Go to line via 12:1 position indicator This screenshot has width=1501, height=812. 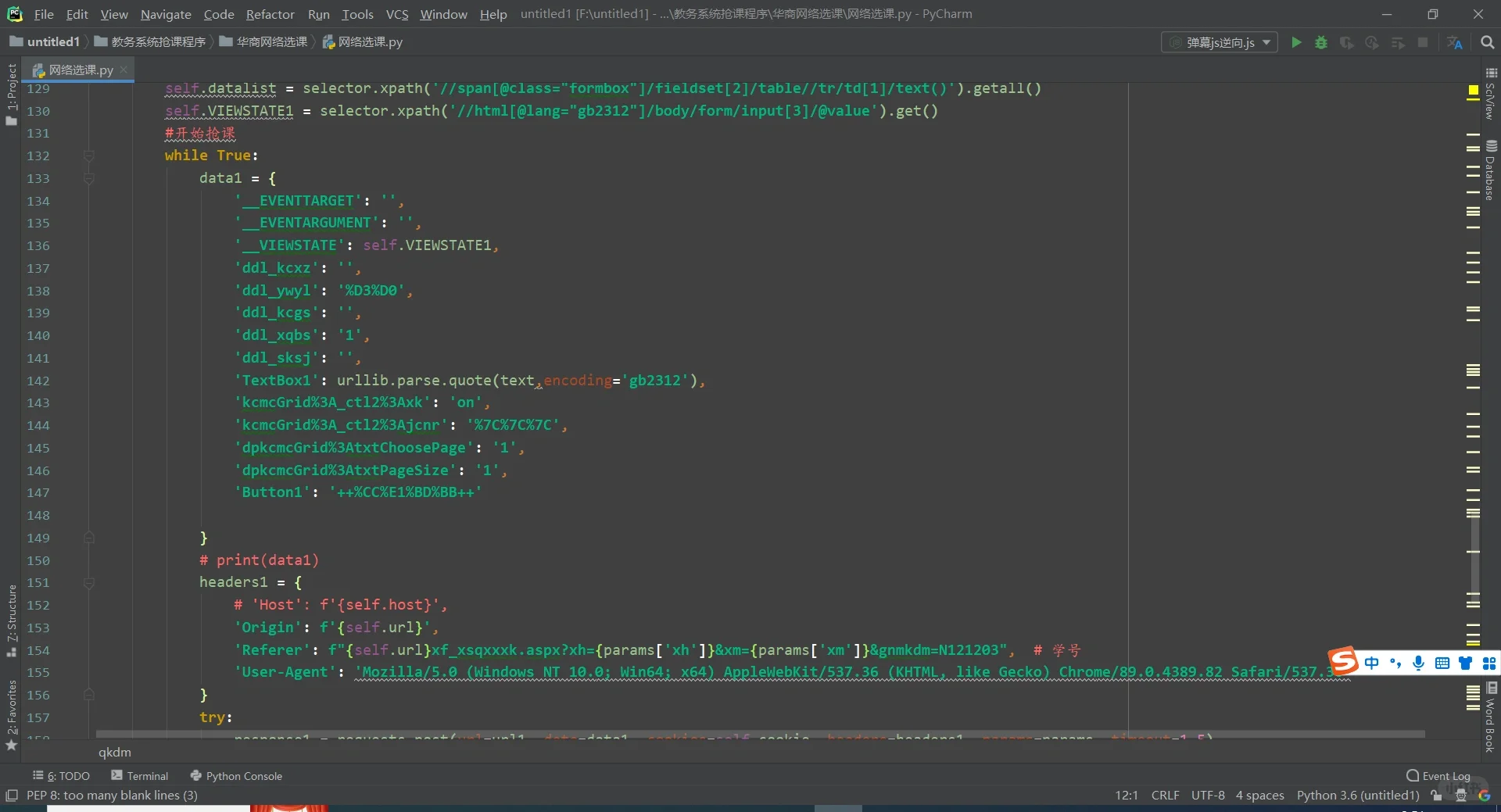[x=1127, y=796]
